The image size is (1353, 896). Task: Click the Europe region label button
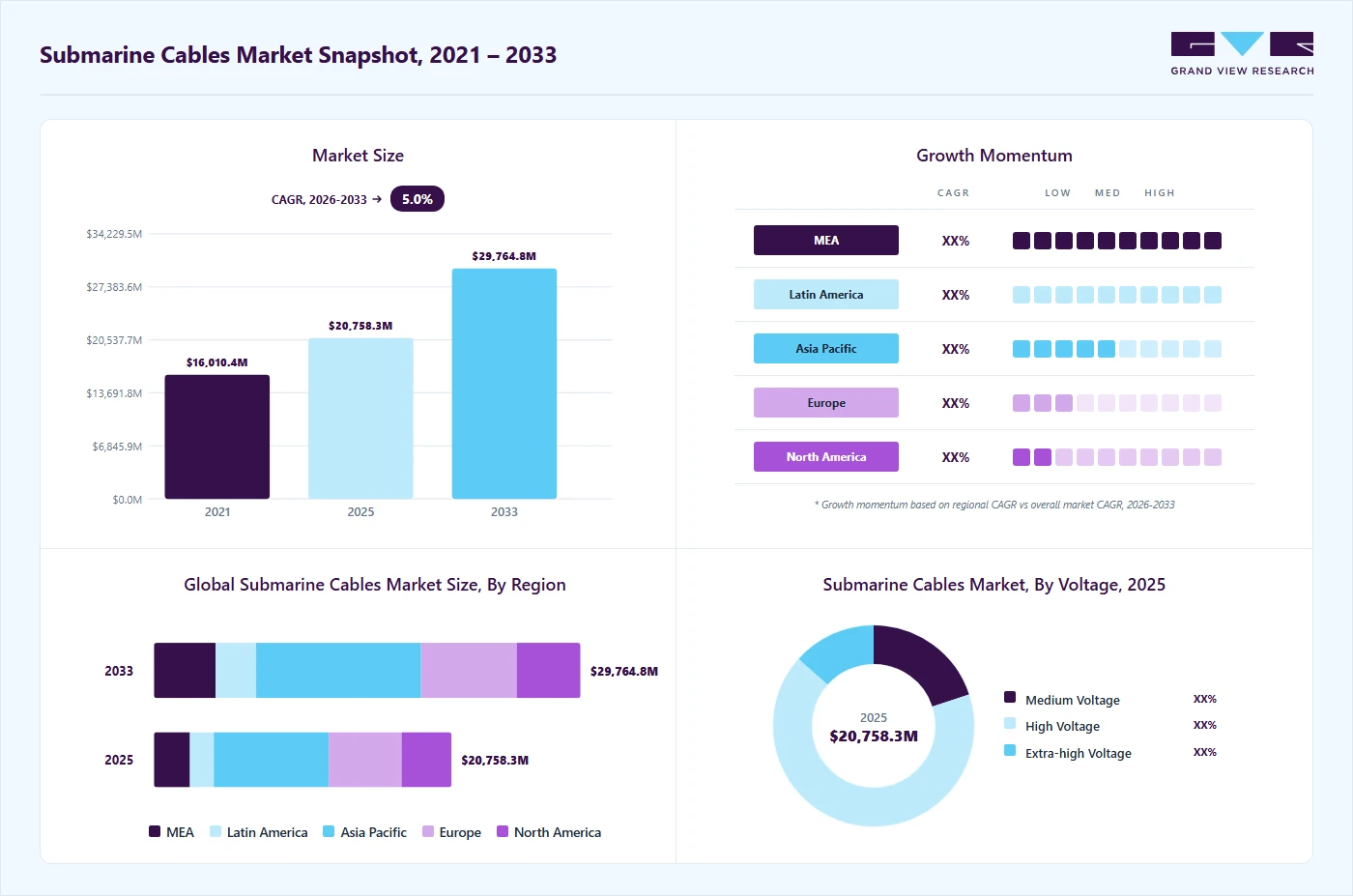coord(826,403)
